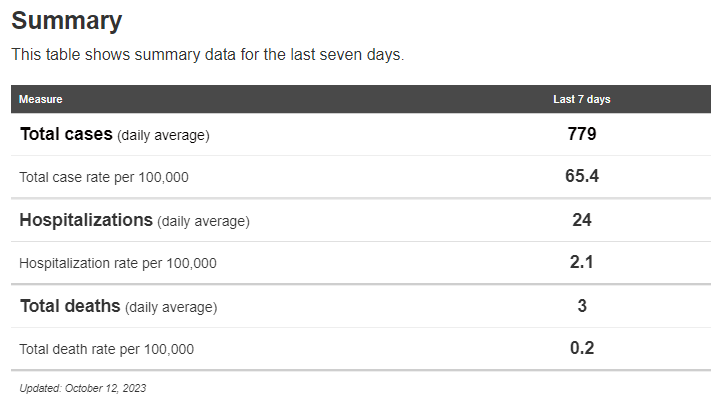The height and width of the screenshot is (417, 727).
Task: Select the Total death rate per 100,000 label
Action: click(x=107, y=350)
